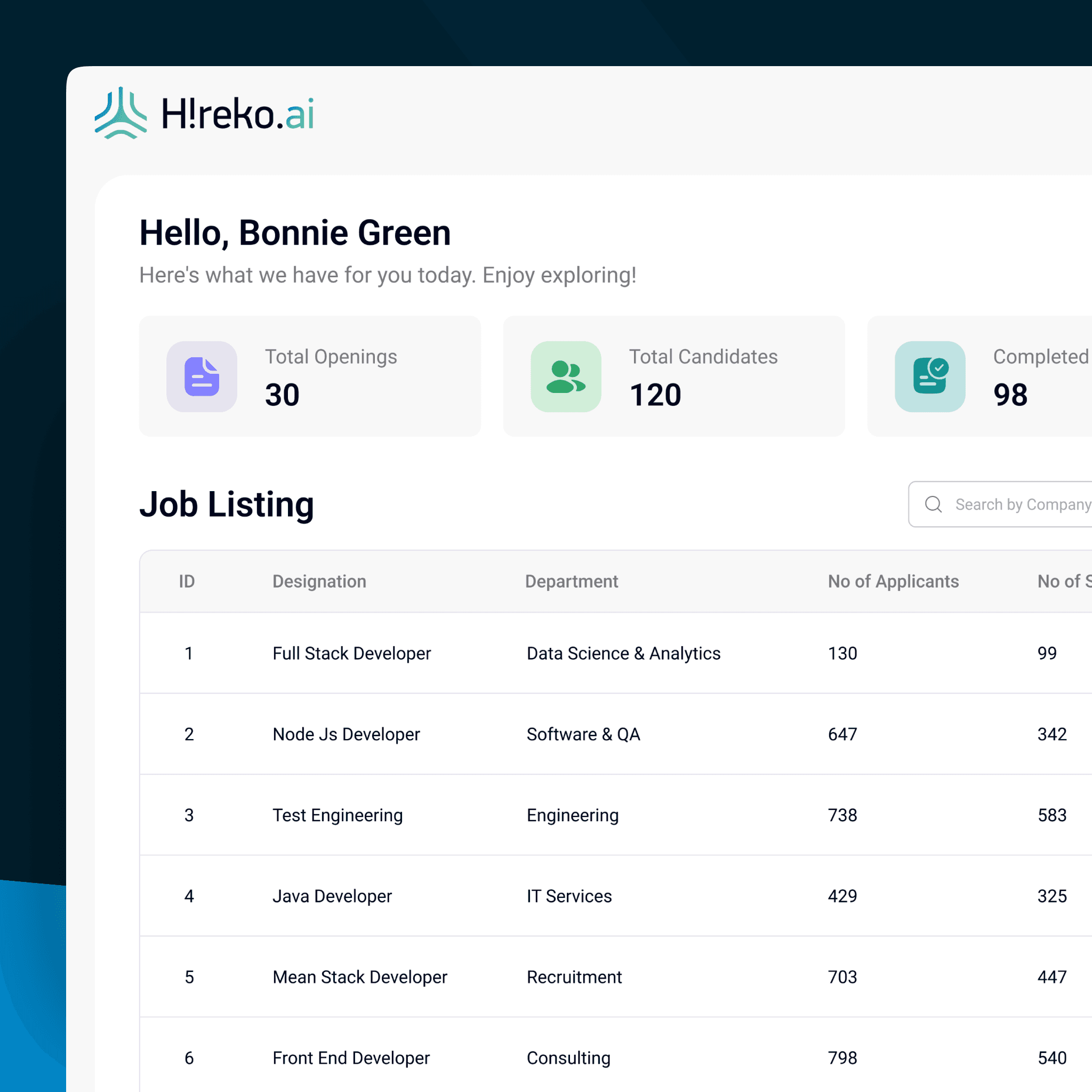
Task: Click applicants value 429
Action: point(842,896)
